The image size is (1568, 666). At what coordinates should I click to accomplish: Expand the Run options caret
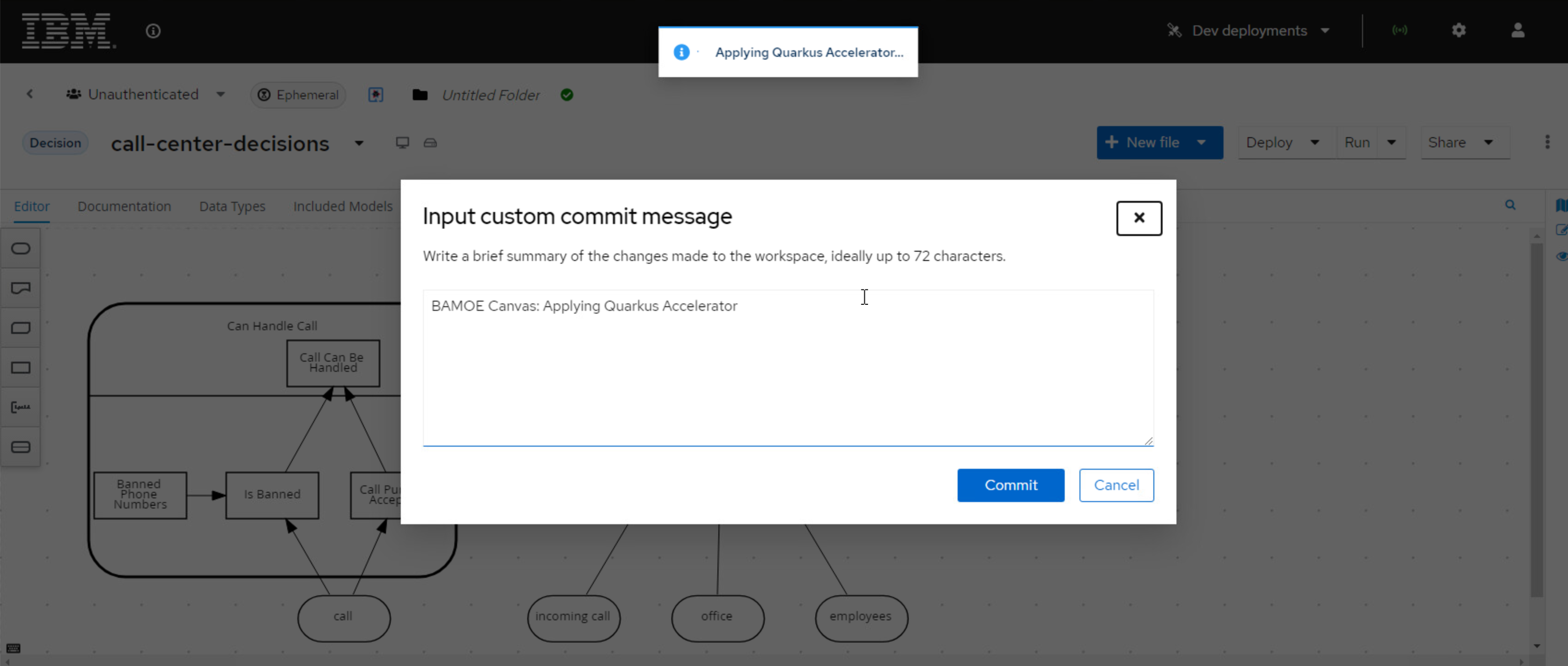1392,142
